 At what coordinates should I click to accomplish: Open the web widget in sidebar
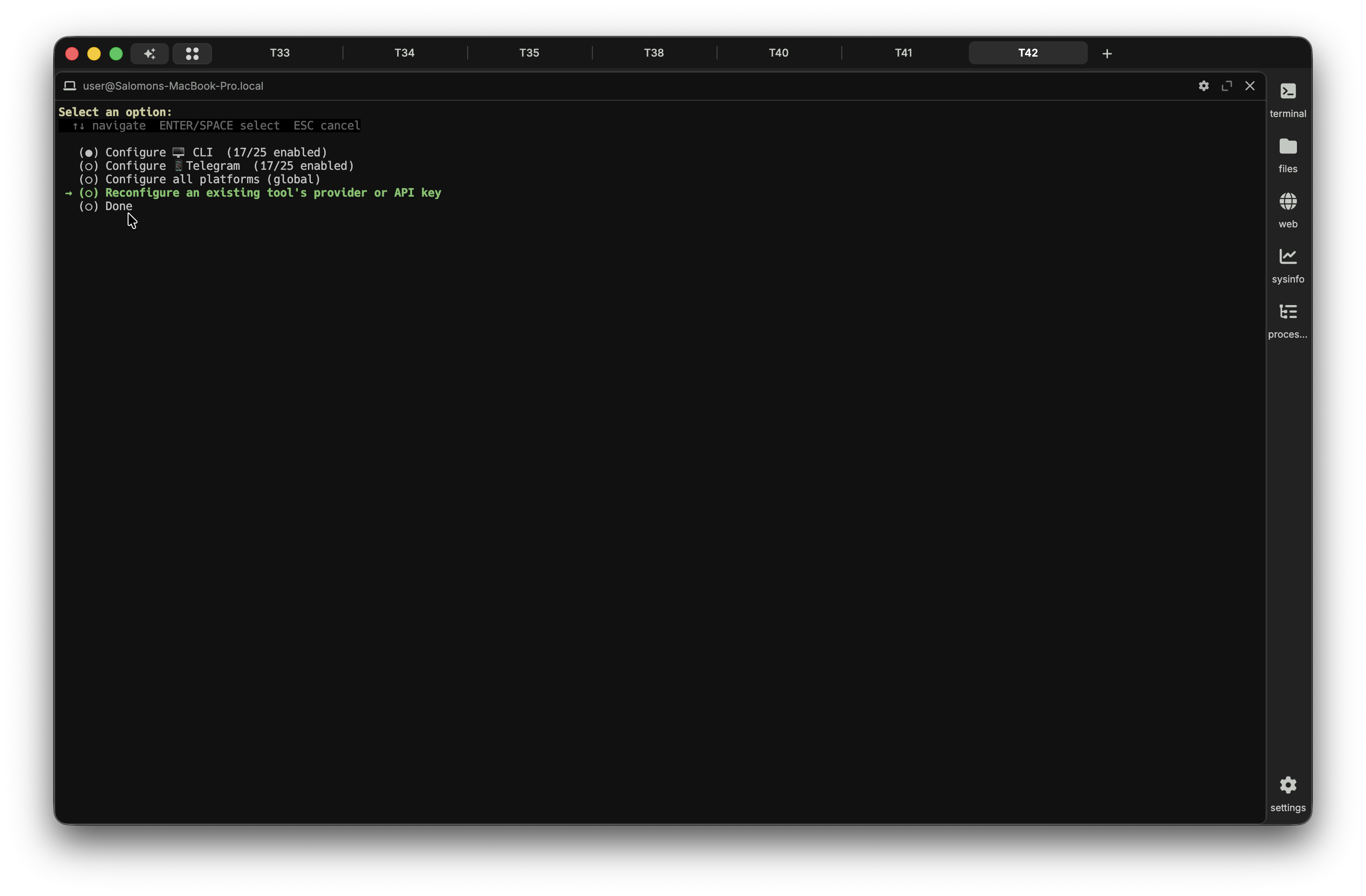point(1288,210)
